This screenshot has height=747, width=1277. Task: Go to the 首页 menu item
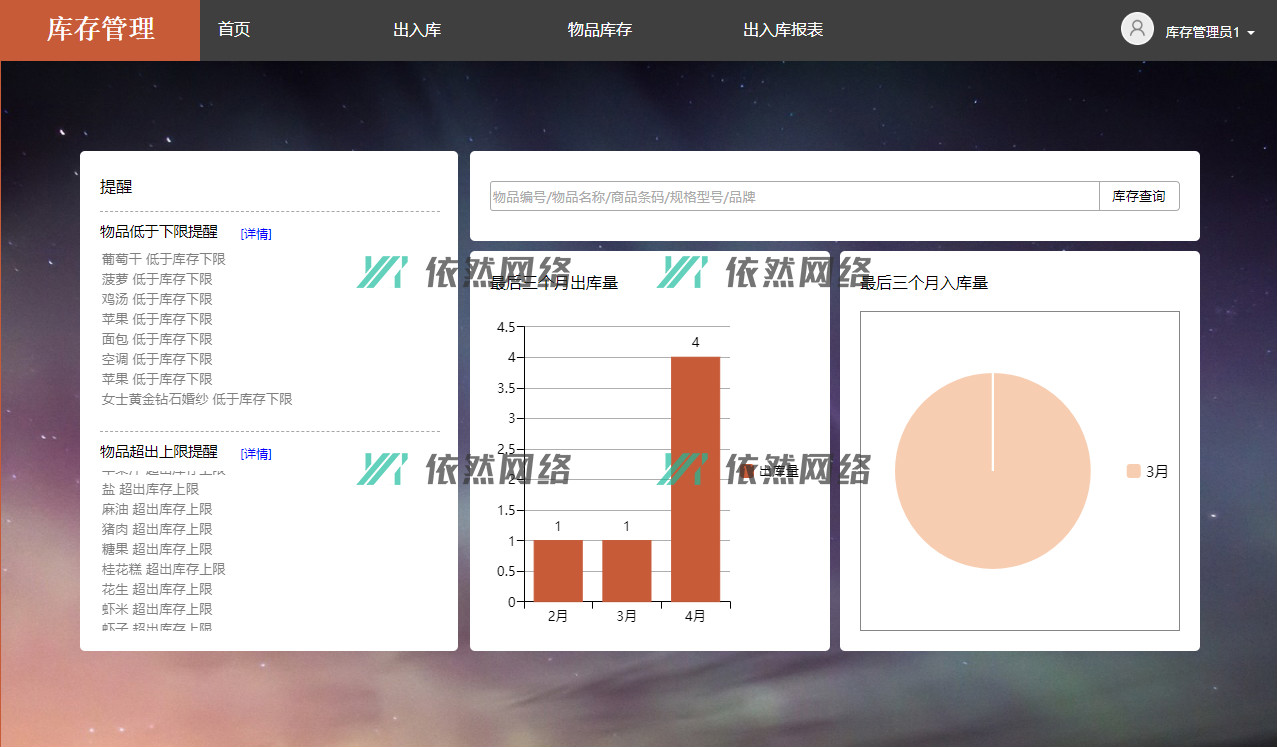[x=234, y=30]
